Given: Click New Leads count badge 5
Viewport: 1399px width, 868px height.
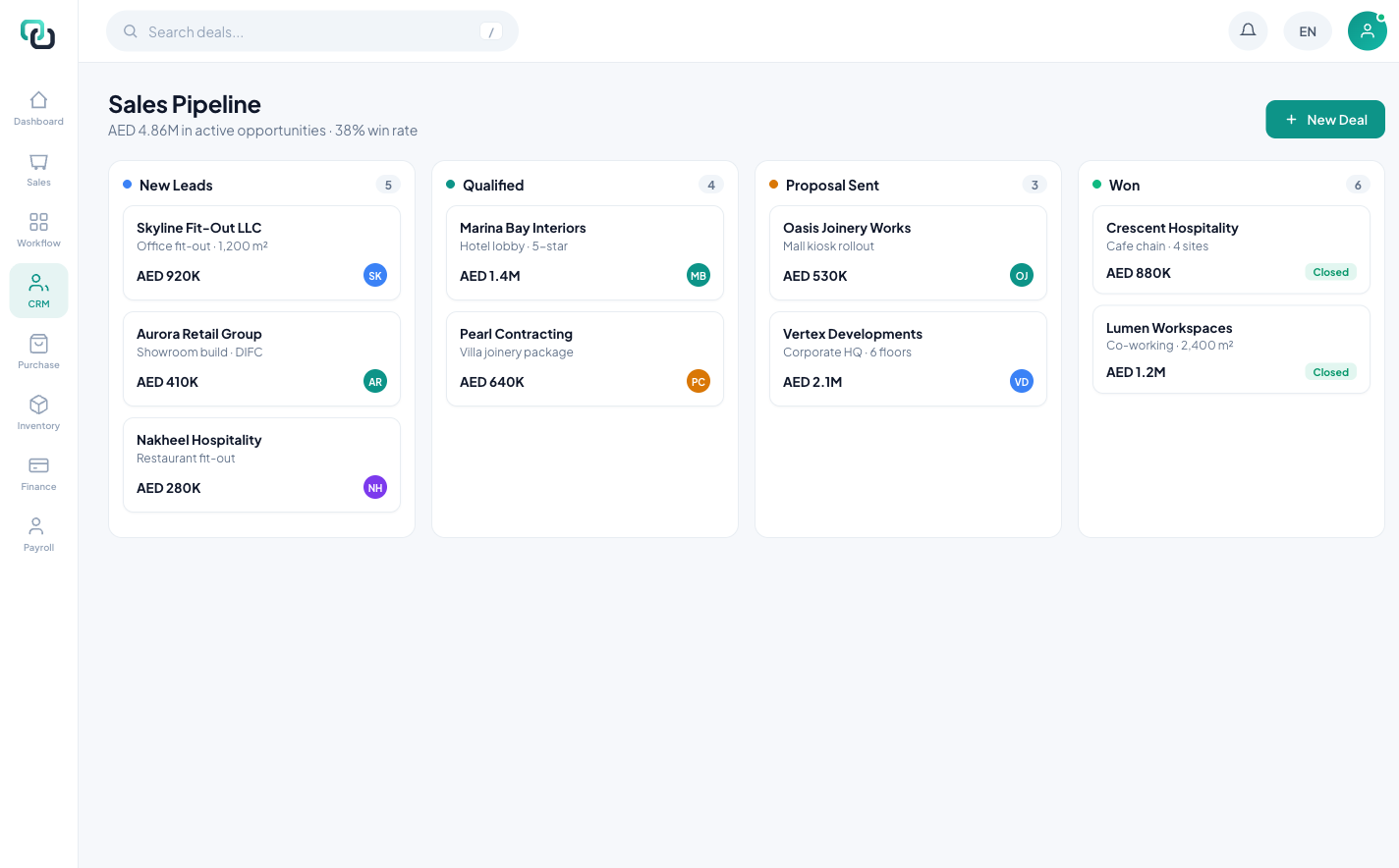Looking at the screenshot, I should 388,185.
